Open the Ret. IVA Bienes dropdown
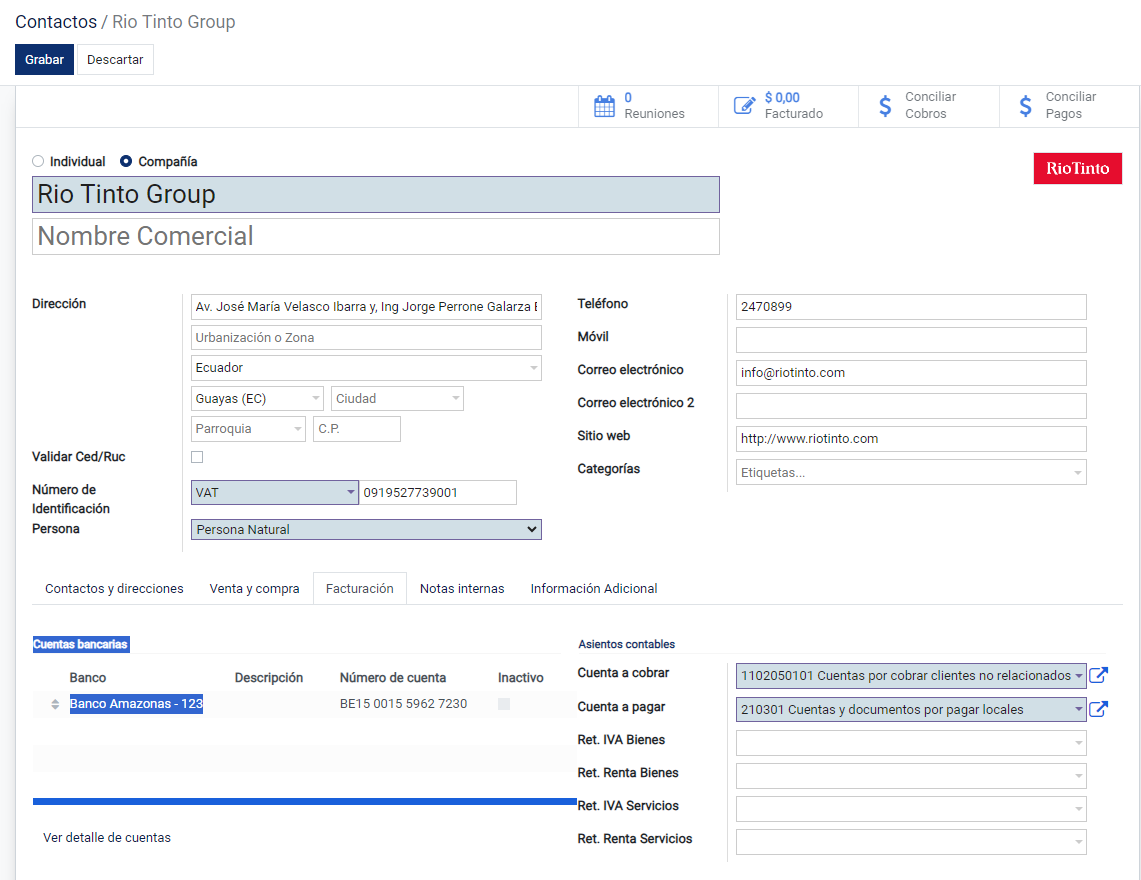 click(x=911, y=743)
